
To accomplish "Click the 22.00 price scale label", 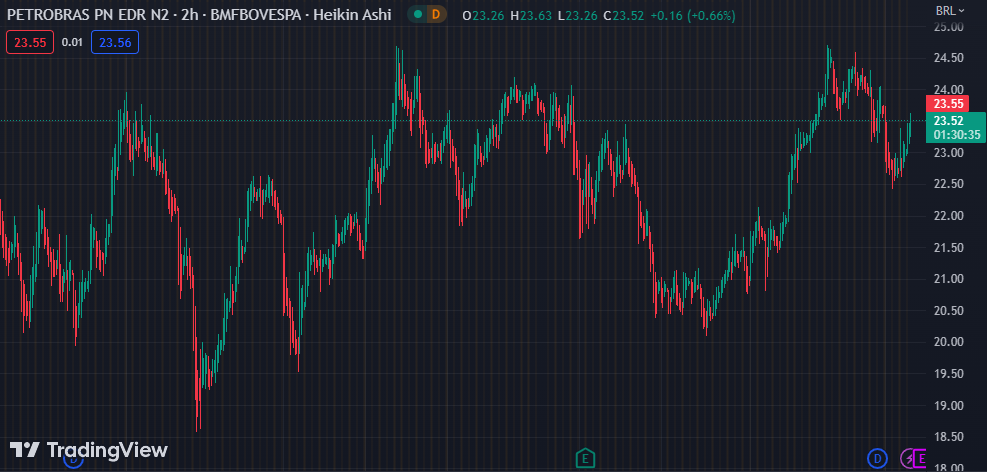I will (949, 216).
